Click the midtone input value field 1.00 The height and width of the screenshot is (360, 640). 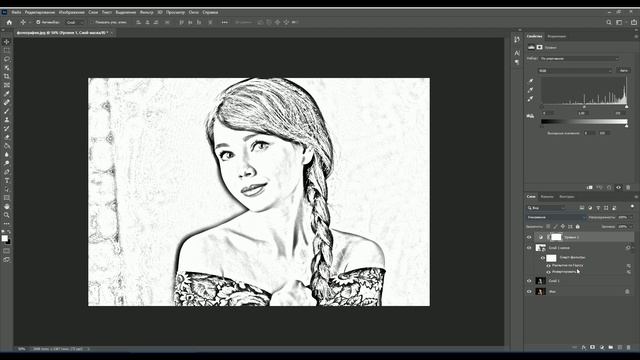coord(582,113)
